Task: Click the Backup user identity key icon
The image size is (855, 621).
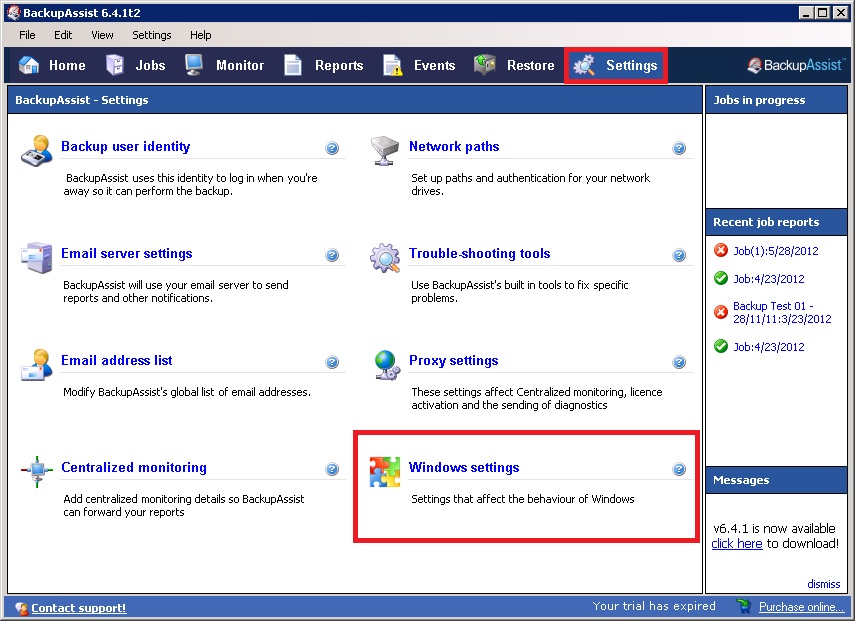Action: [x=37, y=150]
